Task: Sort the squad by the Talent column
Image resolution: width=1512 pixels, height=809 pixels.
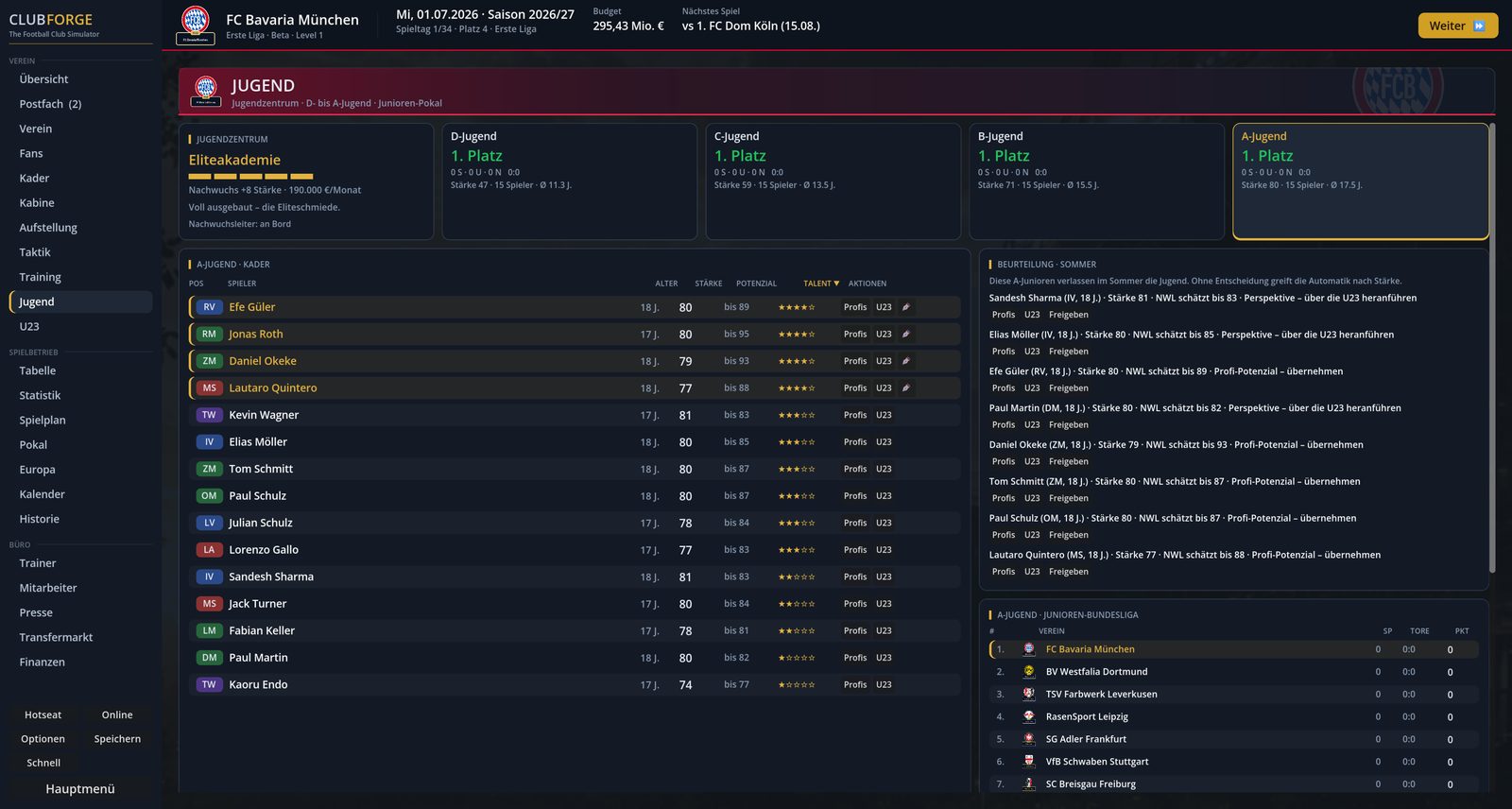Action: click(x=821, y=284)
